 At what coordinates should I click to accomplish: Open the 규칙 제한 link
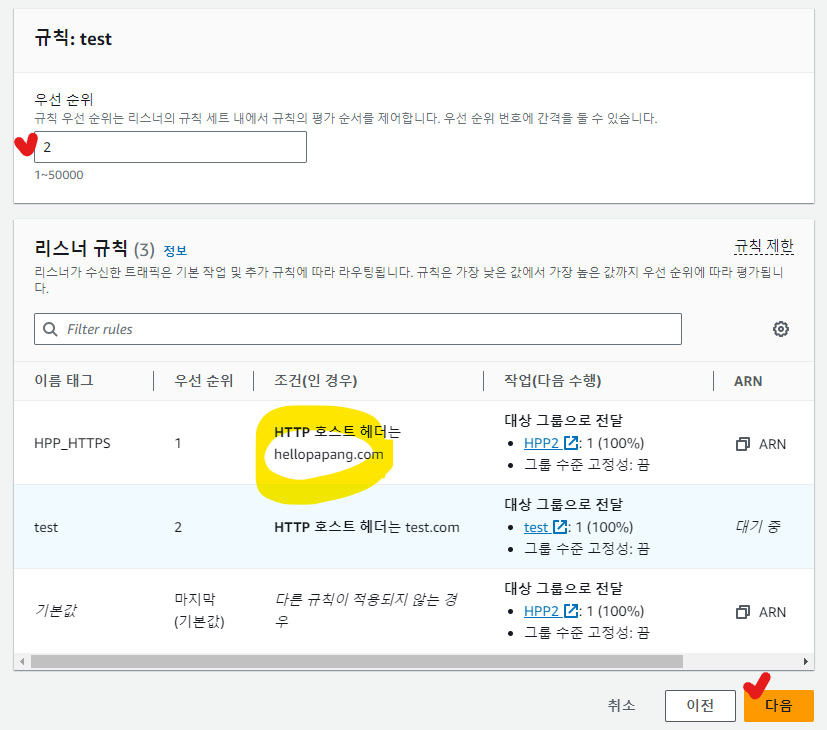(x=763, y=246)
